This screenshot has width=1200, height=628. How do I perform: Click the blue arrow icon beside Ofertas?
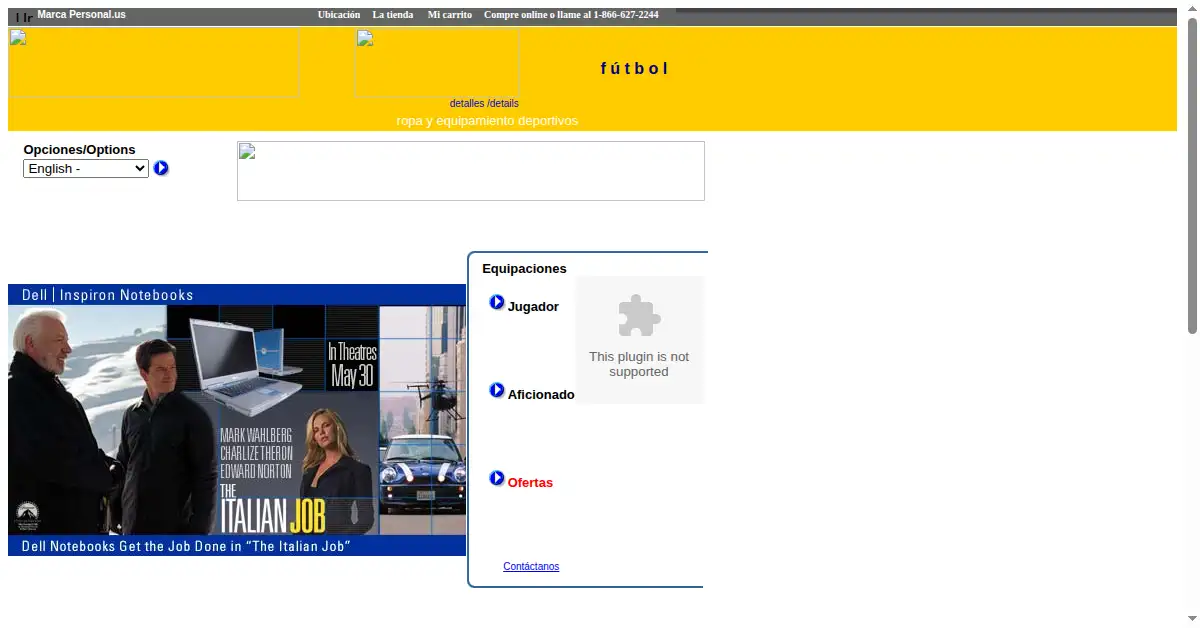[497, 478]
